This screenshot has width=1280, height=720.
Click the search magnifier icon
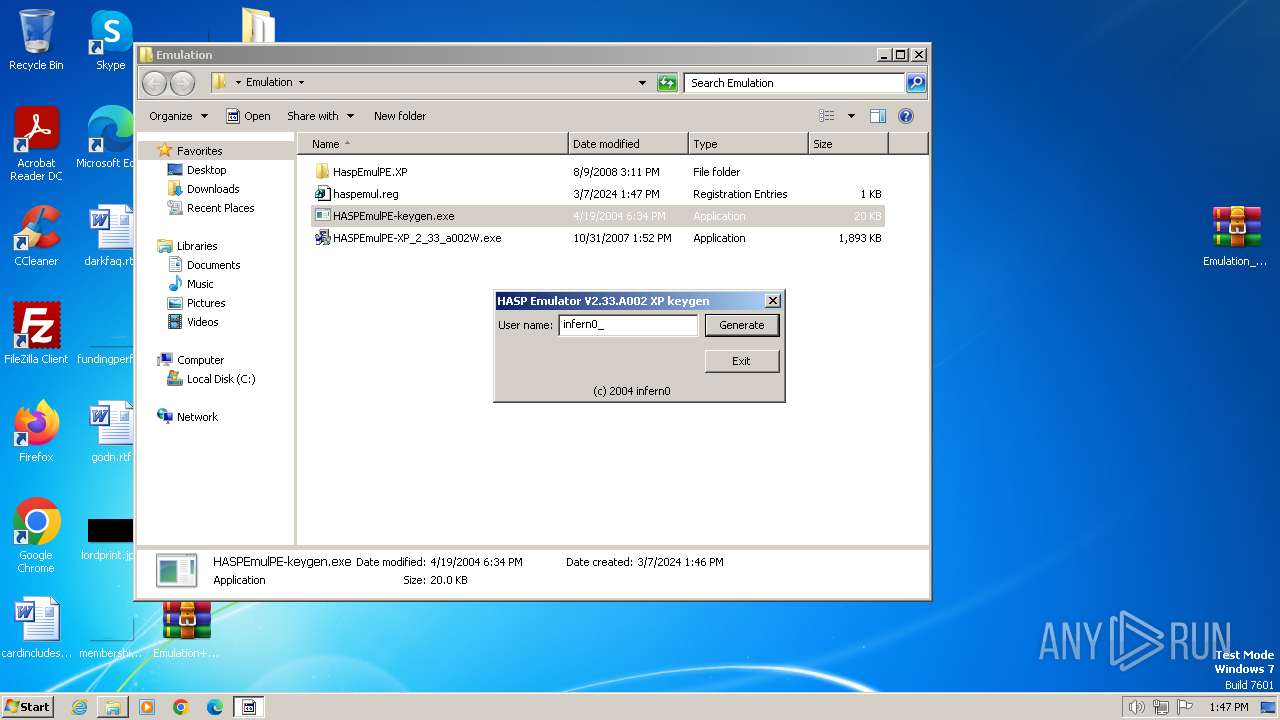click(915, 83)
